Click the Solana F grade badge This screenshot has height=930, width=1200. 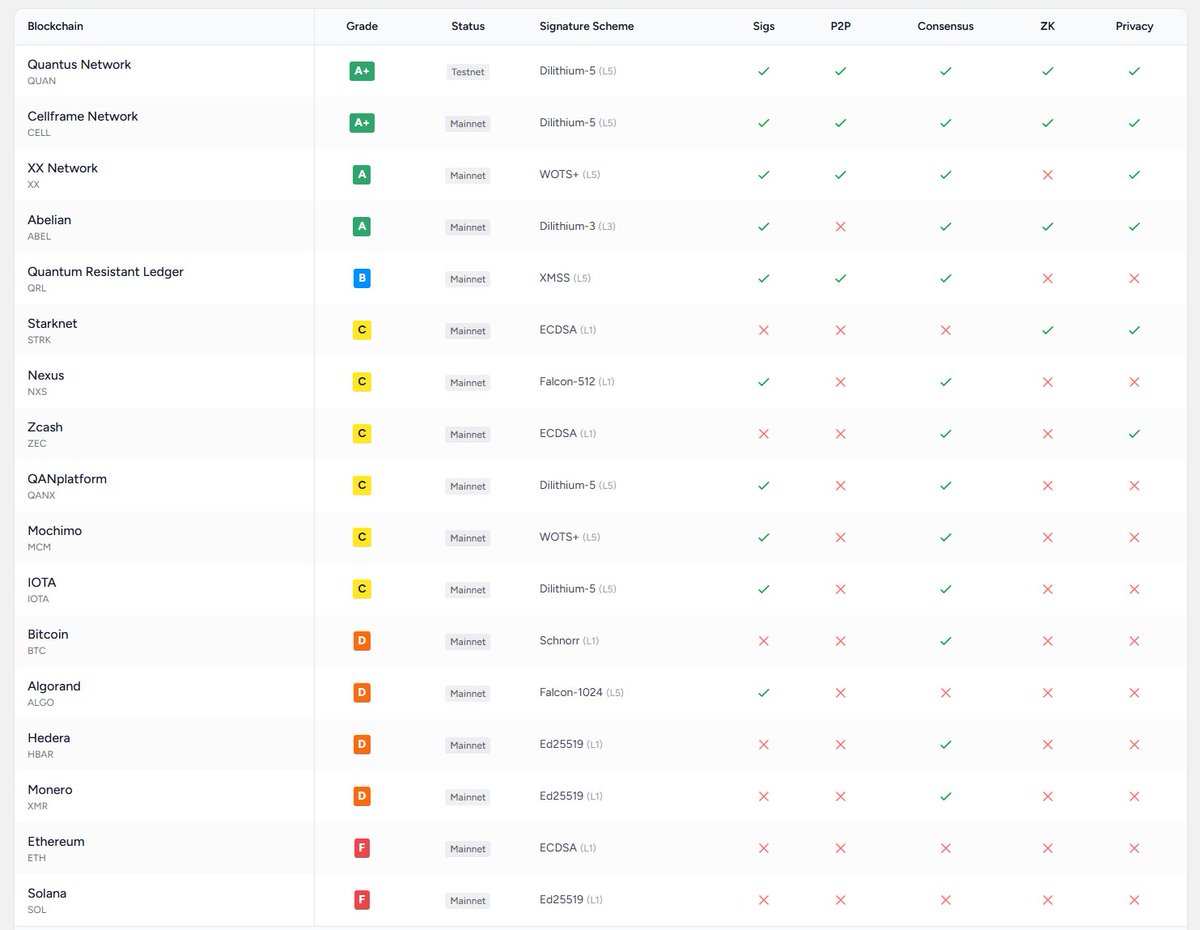click(362, 900)
